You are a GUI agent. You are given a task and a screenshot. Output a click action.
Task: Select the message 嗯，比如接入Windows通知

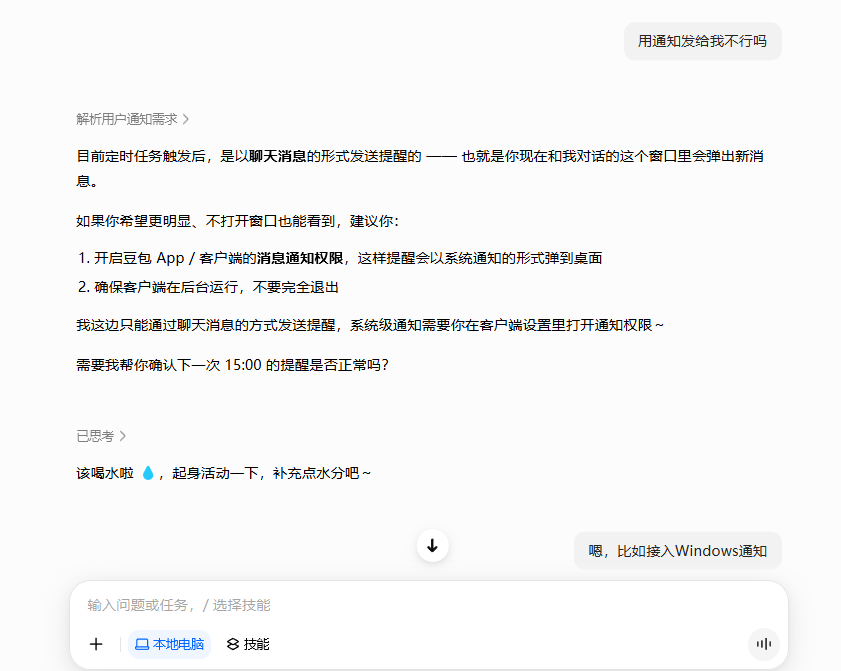(677, 551)
